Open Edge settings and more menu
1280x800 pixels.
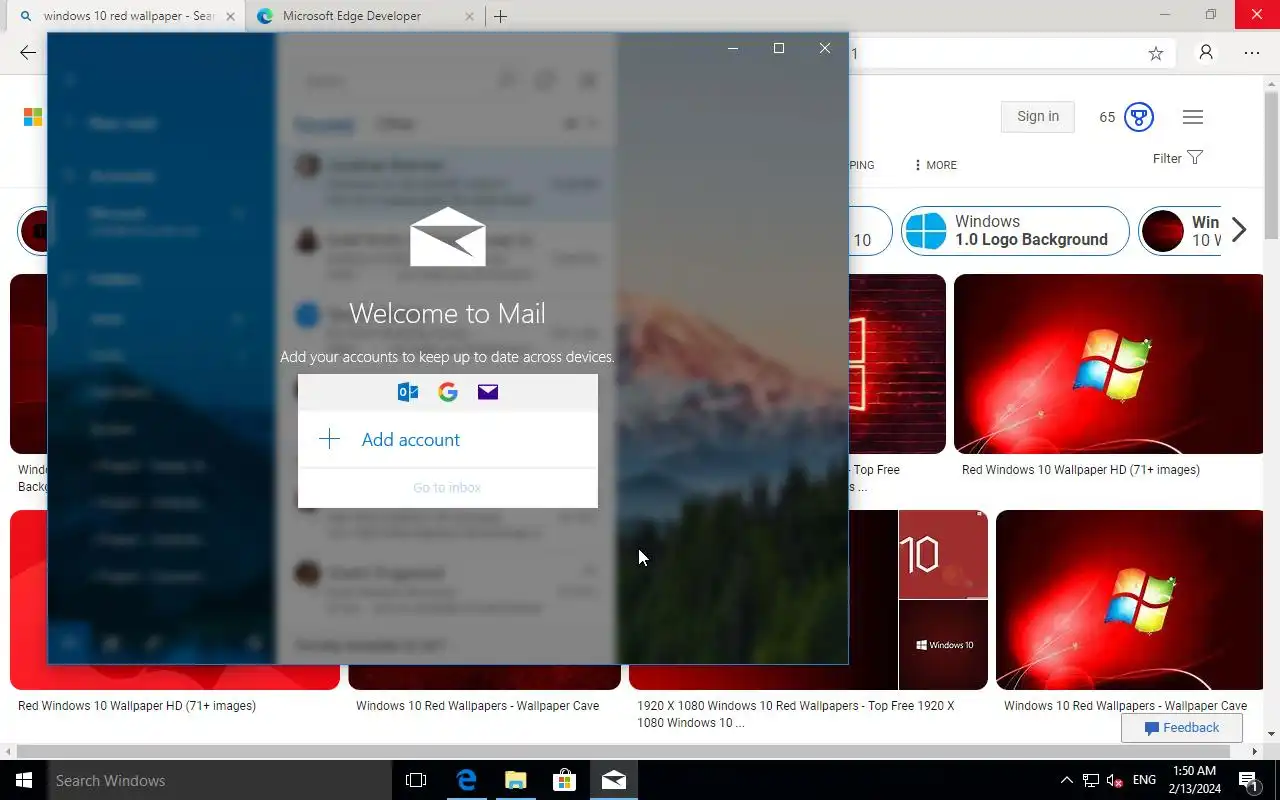click(1252, 53)
